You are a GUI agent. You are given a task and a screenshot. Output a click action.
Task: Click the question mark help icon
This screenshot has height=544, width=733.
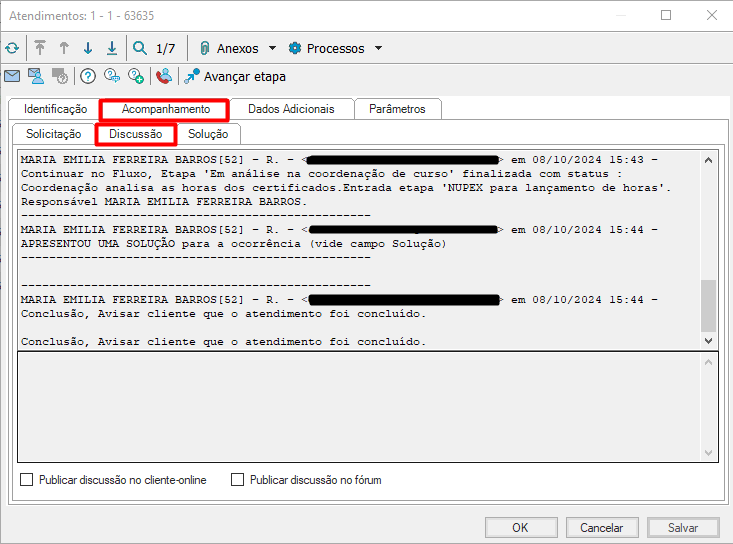tap(88, 76)
